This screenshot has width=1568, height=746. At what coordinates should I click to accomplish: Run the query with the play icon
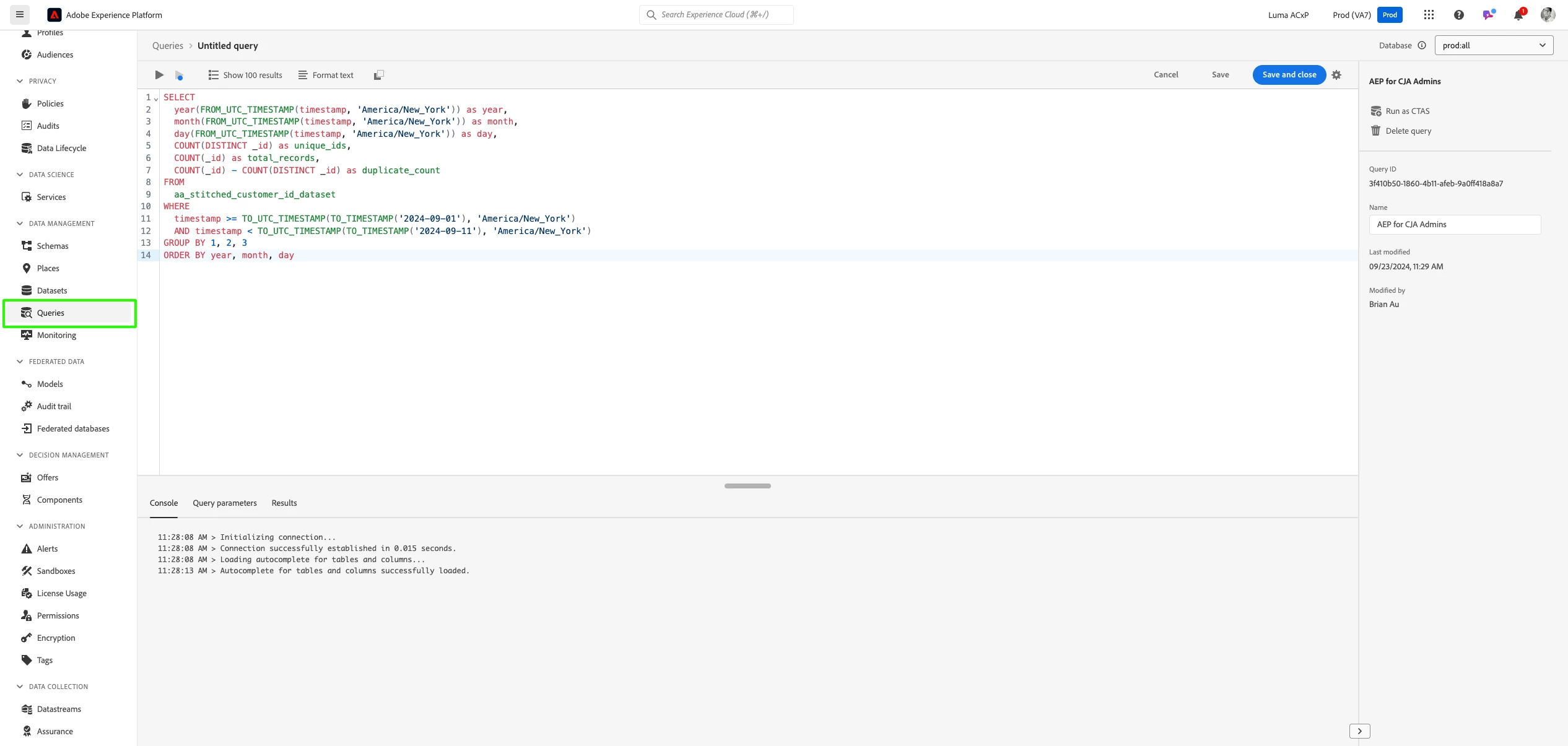click(159, 75)
